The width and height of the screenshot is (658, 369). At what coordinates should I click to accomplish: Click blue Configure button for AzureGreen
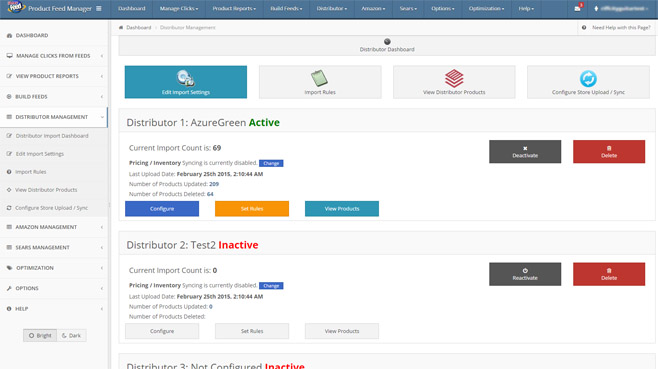coord(162,209)
